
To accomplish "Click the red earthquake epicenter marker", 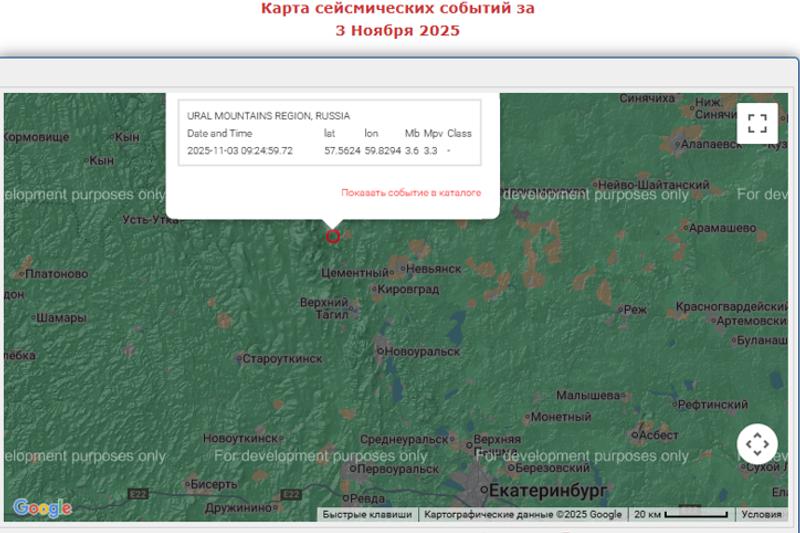I will 333,236.
